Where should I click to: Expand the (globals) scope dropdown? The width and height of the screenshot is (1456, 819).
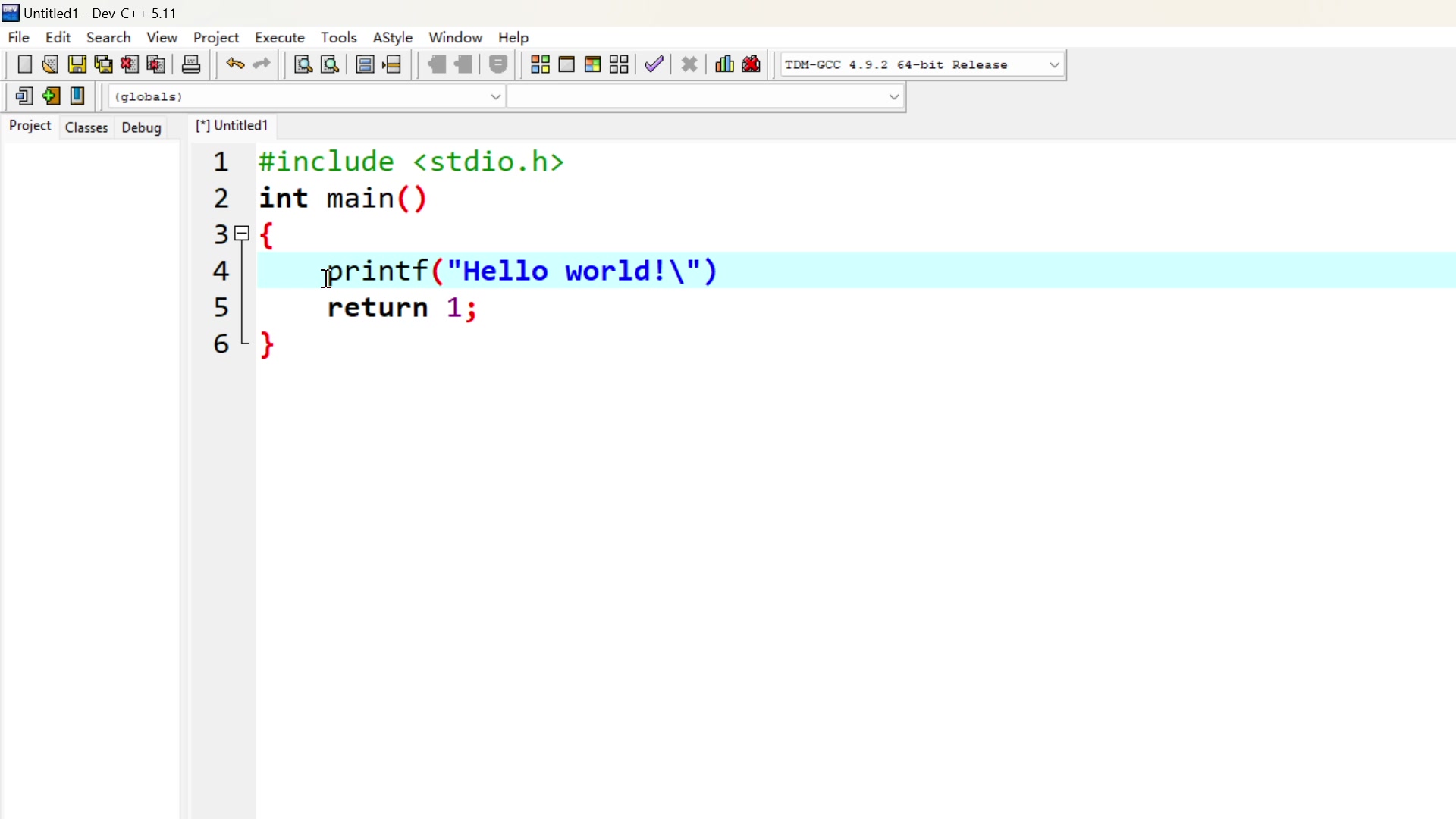pos(495,97)
